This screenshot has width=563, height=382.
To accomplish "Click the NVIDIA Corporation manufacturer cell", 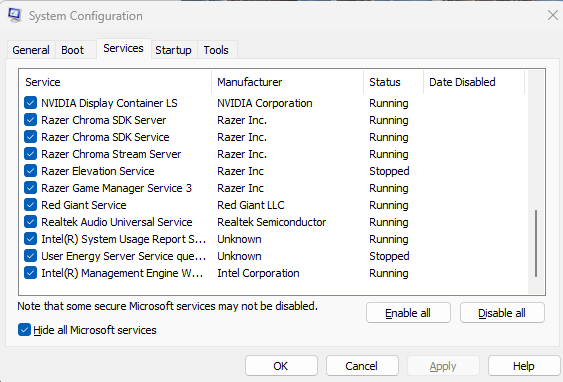I will 265,103.
